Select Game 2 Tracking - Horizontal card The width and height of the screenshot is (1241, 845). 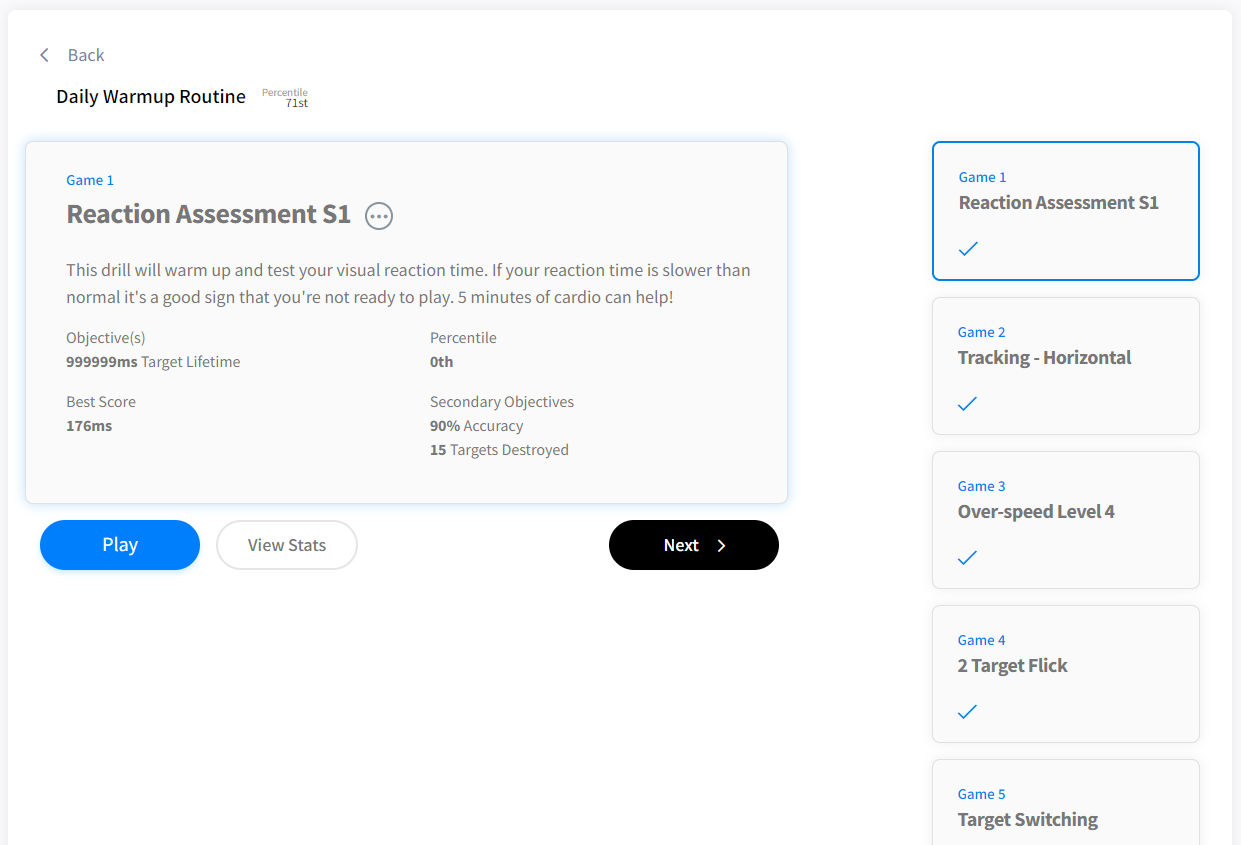pyautogui.click(x=1065, y=365)
